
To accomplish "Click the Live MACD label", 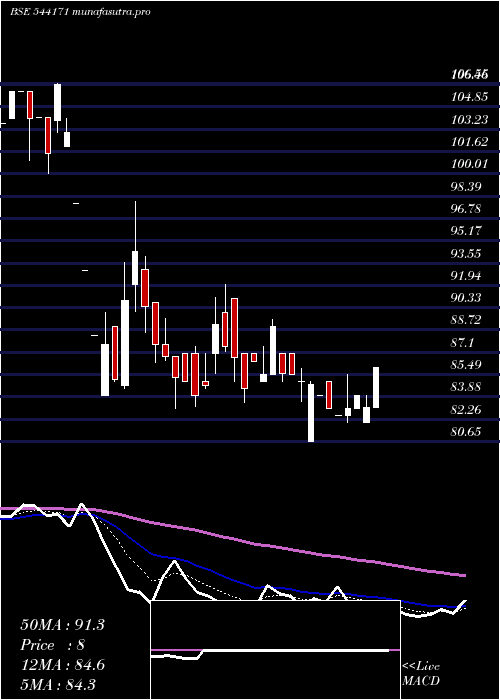I will coord(421,674).
